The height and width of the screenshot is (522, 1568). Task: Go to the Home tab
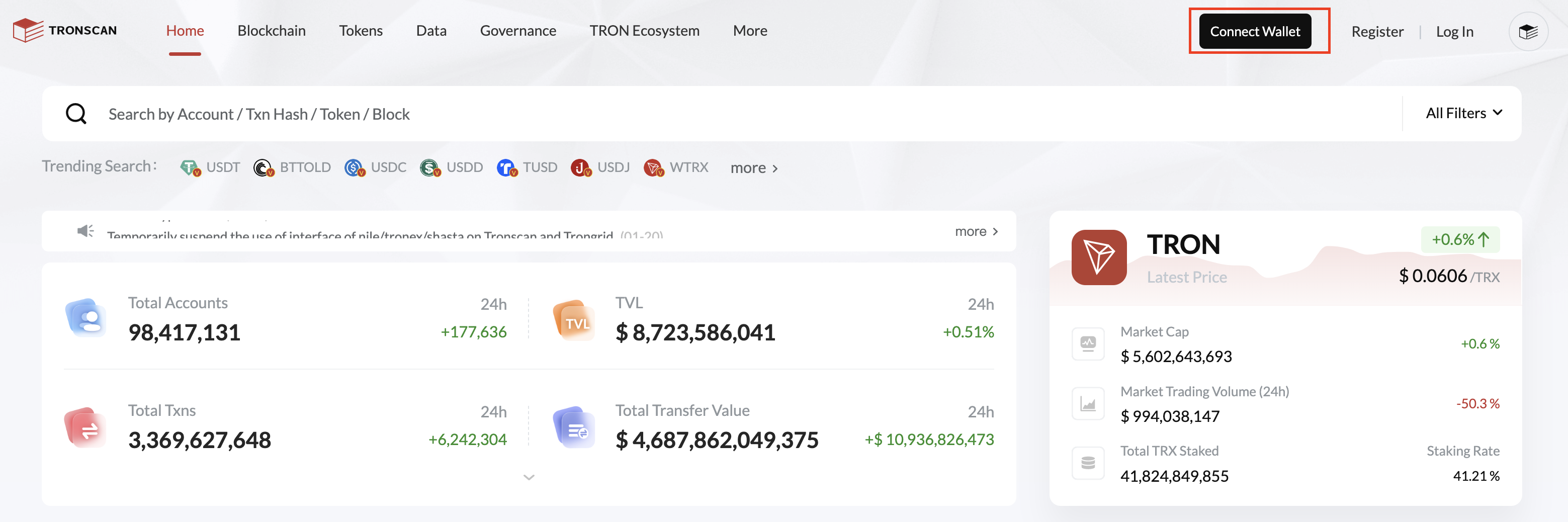pos(185,30)
